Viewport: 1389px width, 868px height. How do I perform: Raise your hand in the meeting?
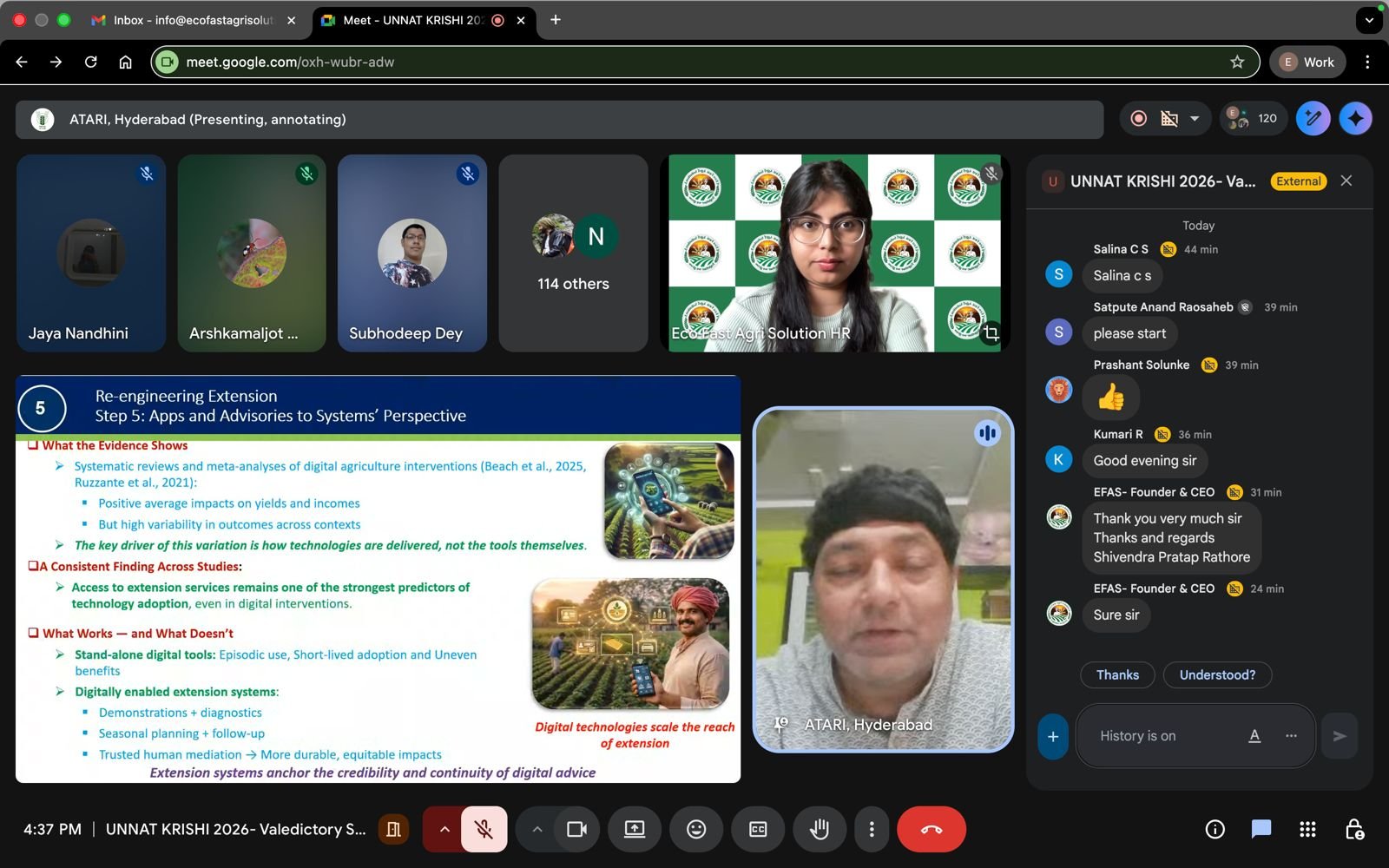[x=819, y=829]
